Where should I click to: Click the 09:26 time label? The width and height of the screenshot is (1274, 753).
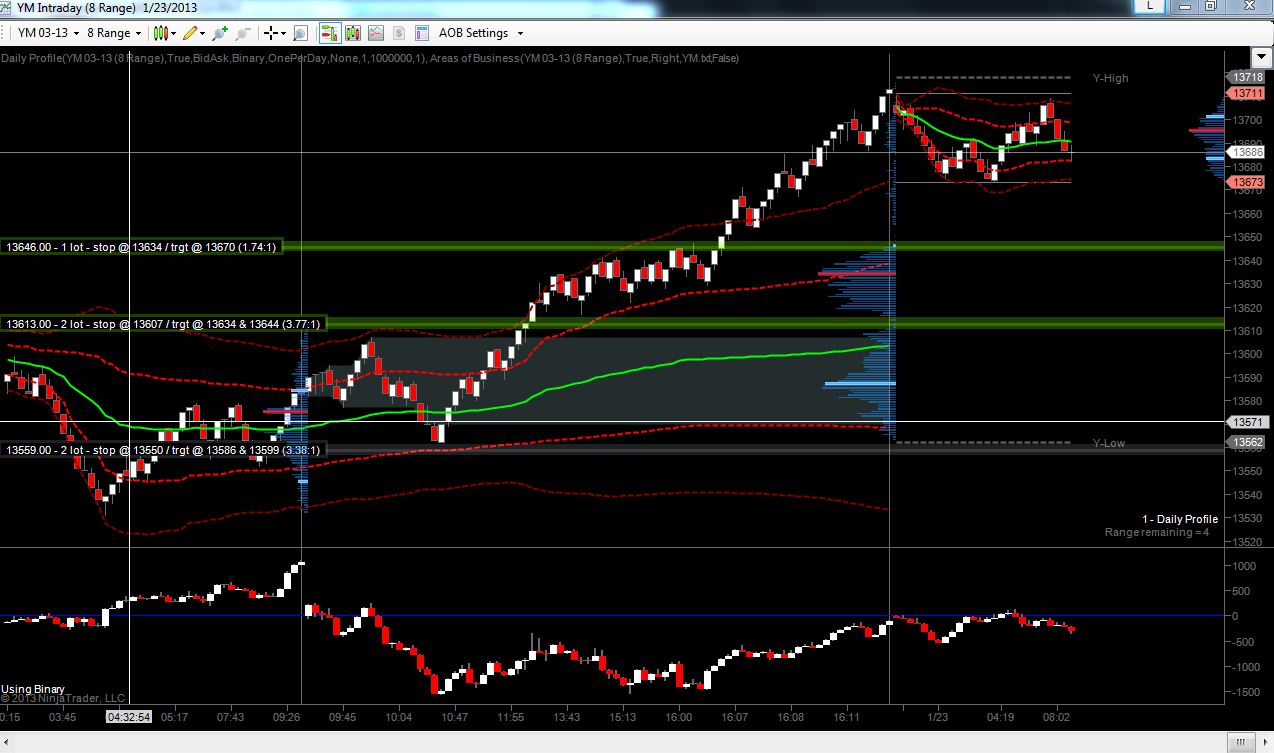pyautogui.click(x=286, y=717)
